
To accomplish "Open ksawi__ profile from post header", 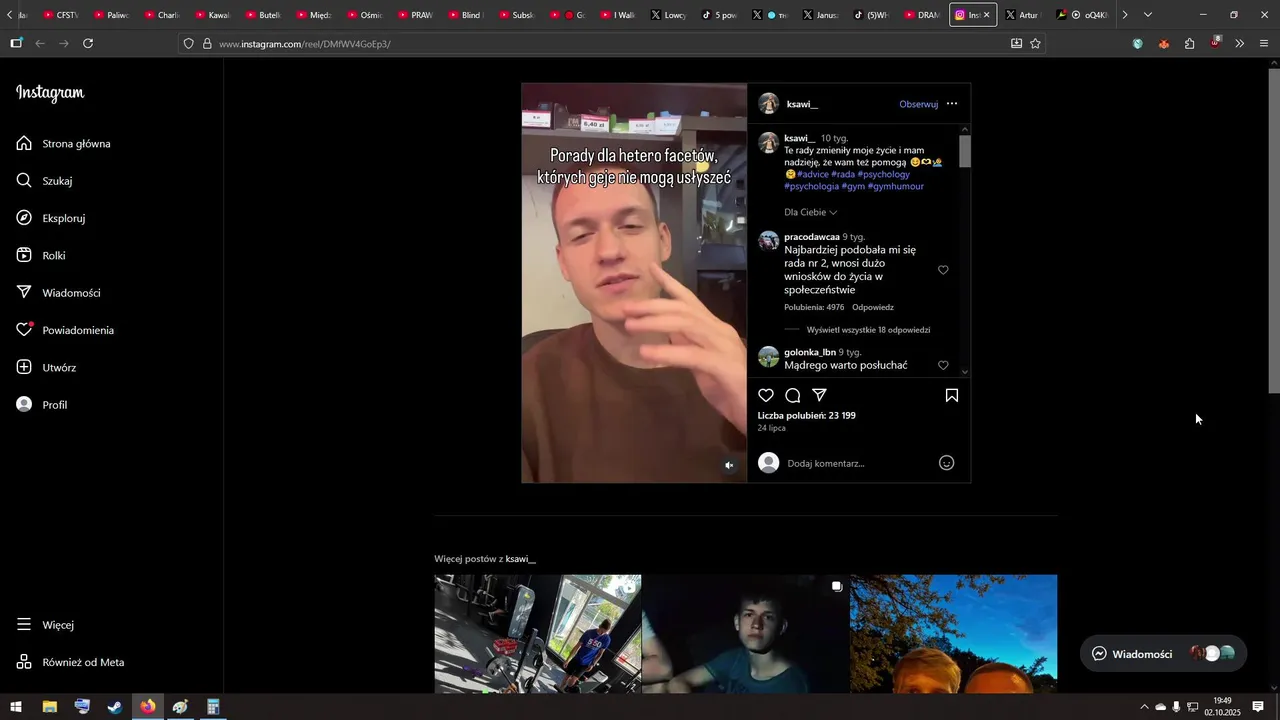I will pyautogui.click(x=802, y=104).
